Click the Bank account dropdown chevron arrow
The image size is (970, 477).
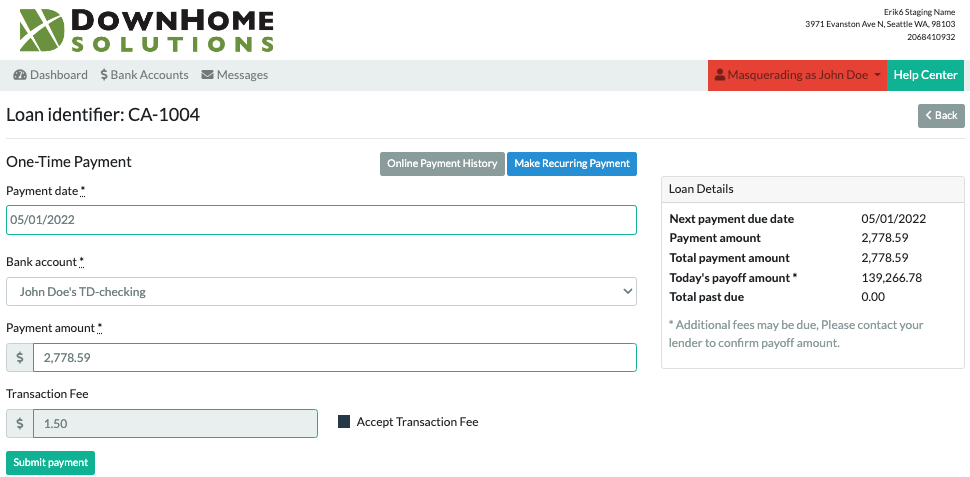627,291
